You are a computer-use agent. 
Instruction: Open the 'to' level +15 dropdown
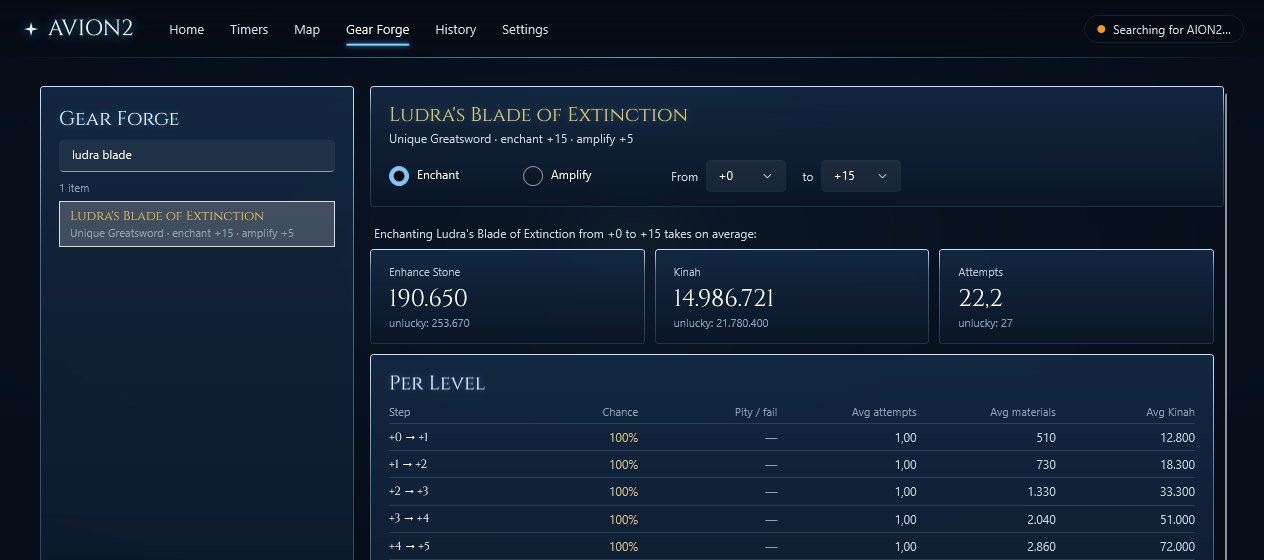[x=861, y=176]
